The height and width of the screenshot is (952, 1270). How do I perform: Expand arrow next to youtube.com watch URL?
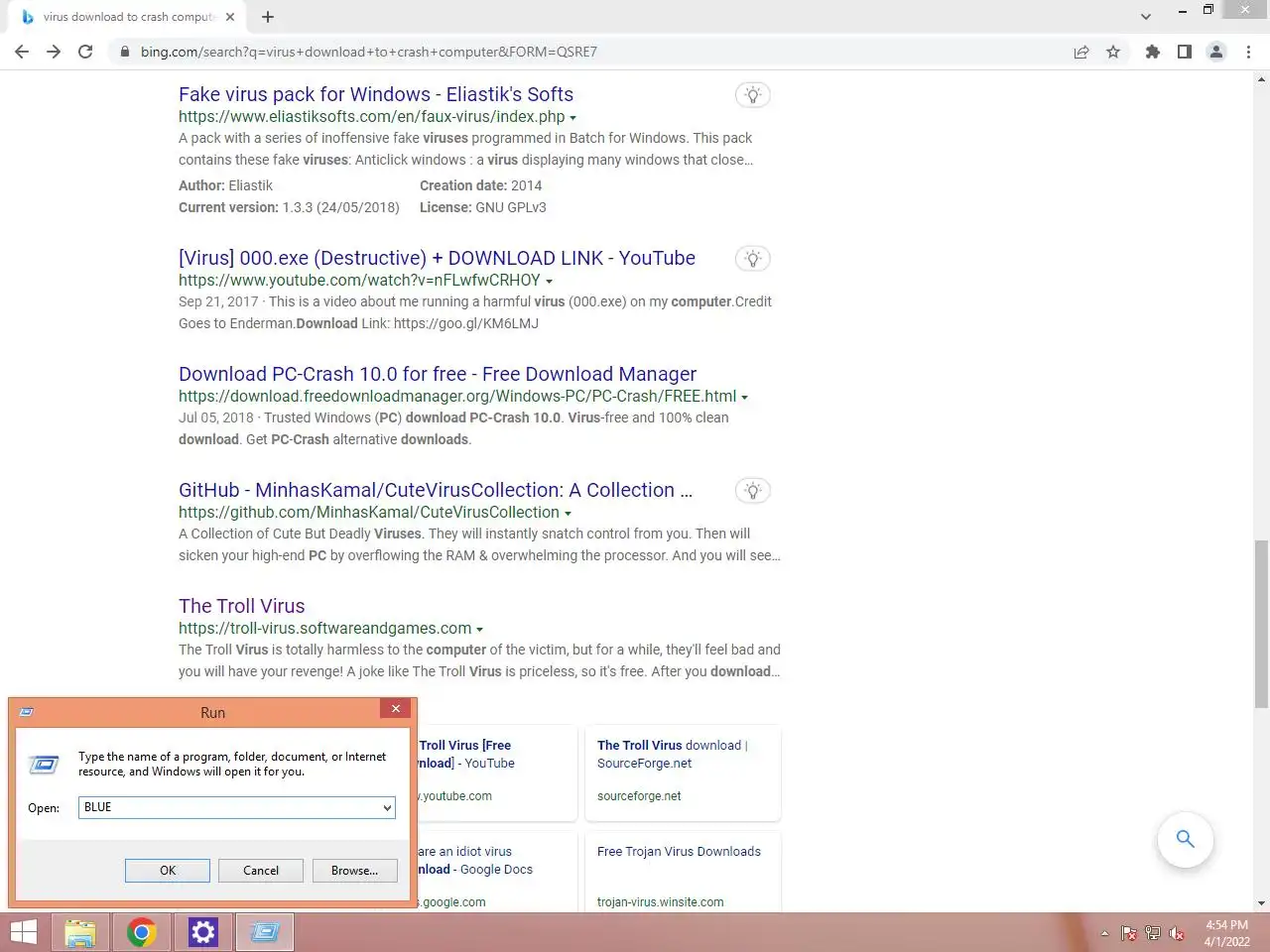tap(549, 282)
